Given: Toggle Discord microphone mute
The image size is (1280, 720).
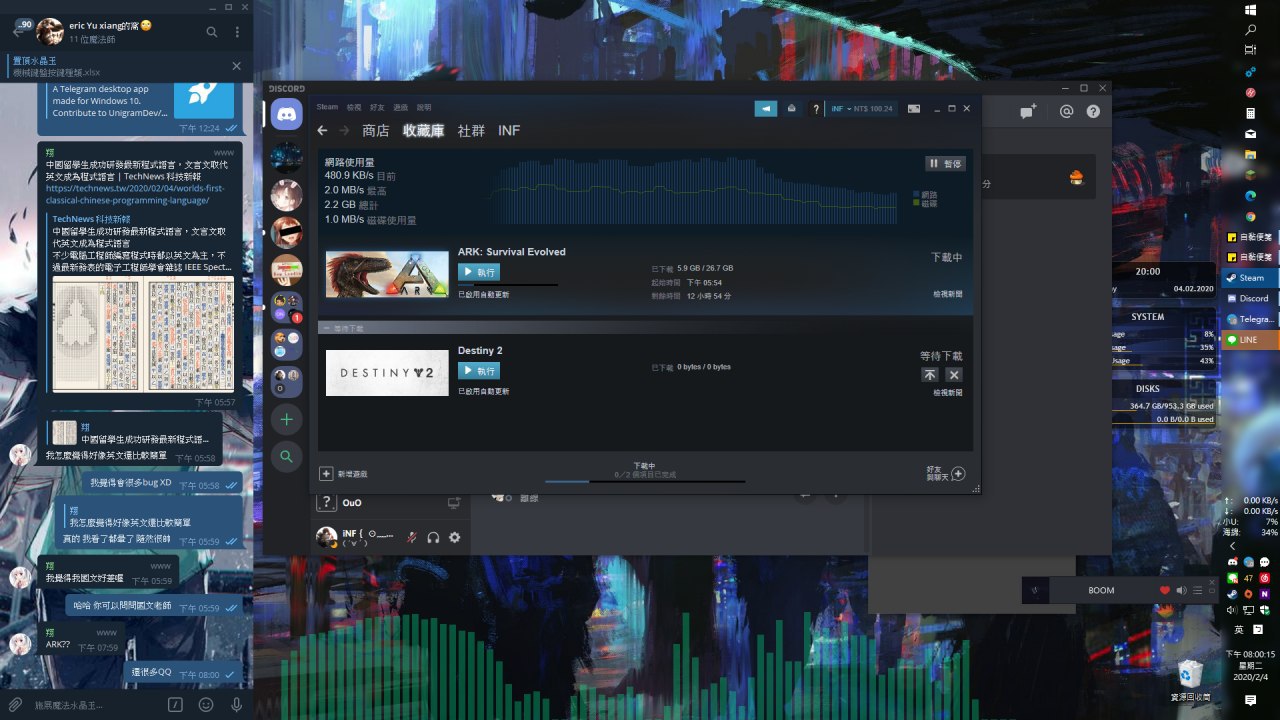Looking at the screenshot, I should pyautogui.click(x=411, y=537).
